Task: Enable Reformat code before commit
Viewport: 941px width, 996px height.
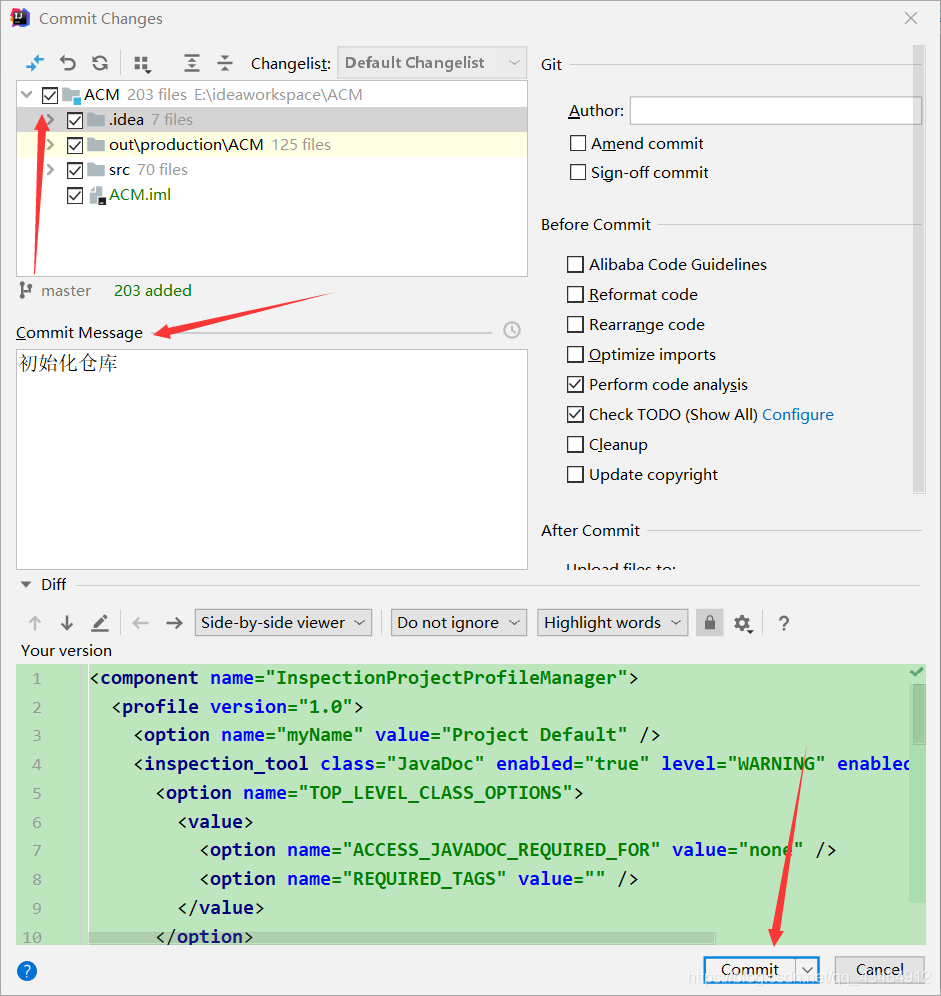Action: pyautogui.click(x=575, y=294)
